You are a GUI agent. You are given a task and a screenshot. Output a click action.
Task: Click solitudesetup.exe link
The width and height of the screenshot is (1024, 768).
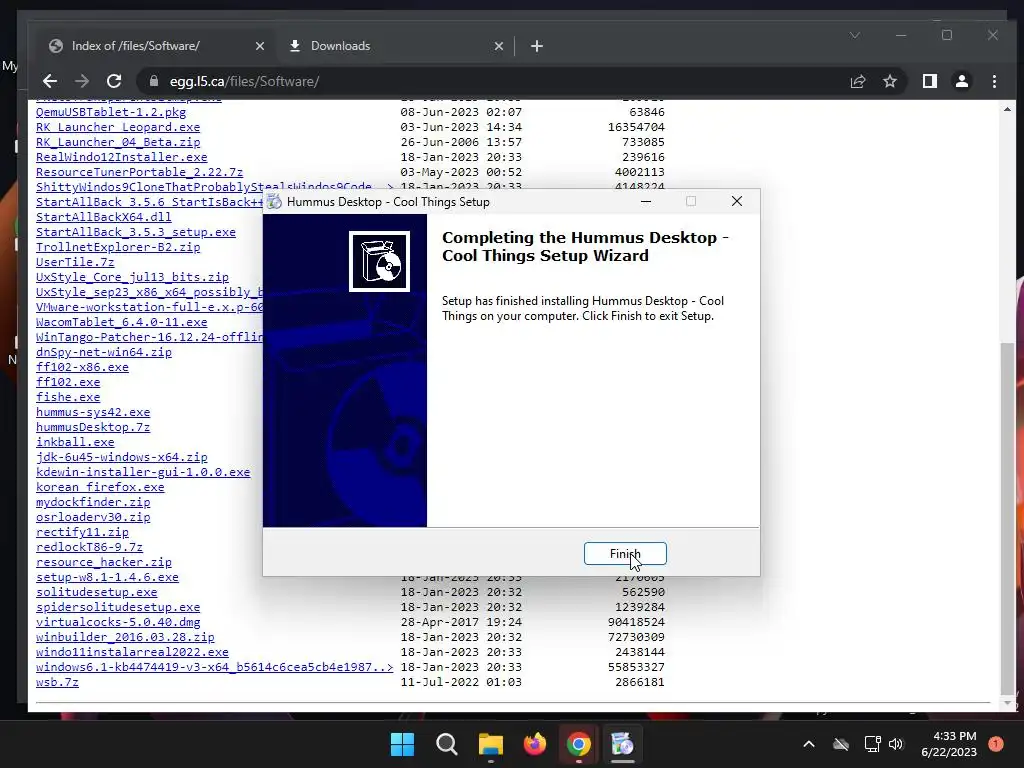97,593
